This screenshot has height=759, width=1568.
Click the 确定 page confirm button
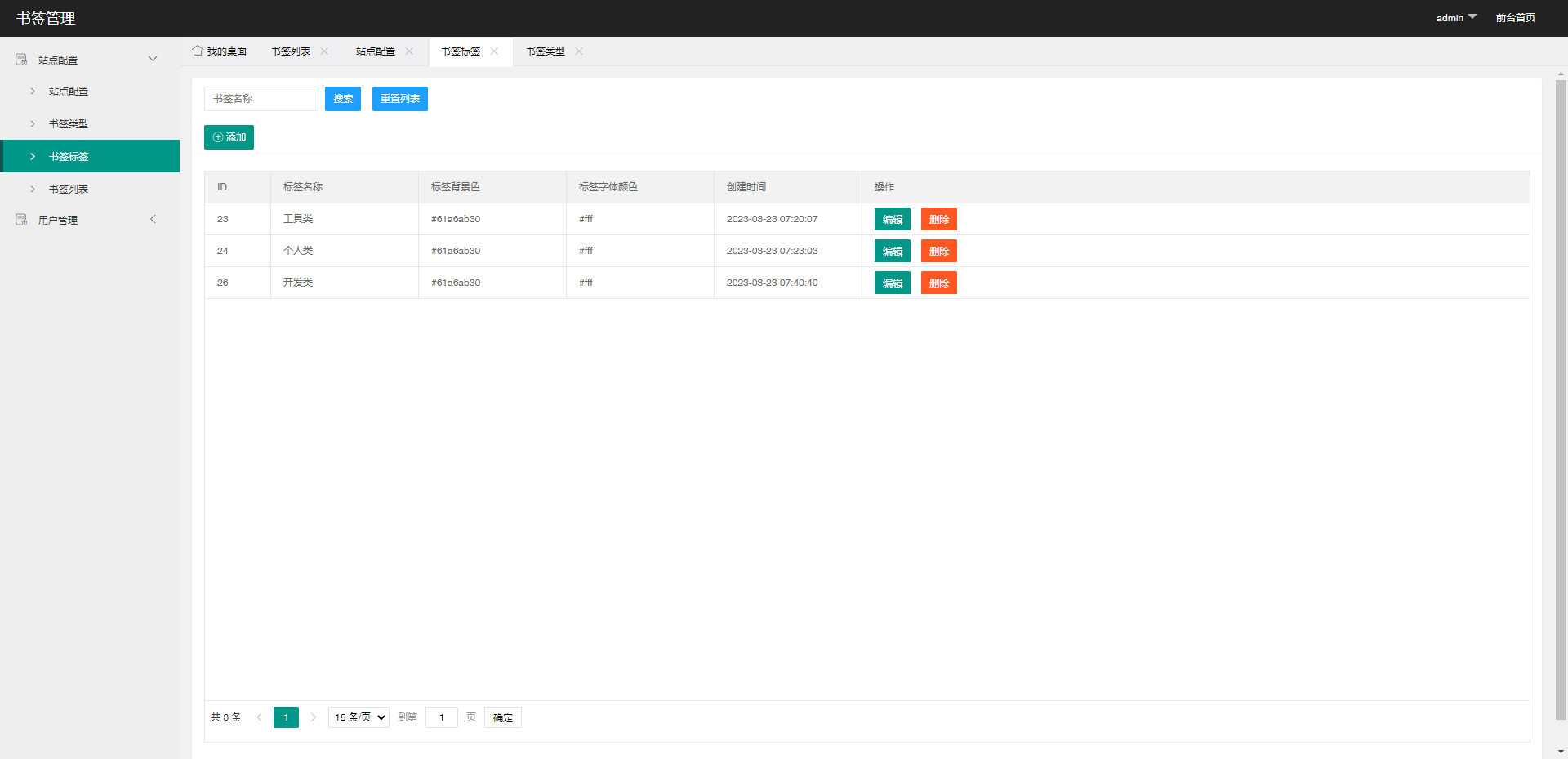(x=502, y=717)
